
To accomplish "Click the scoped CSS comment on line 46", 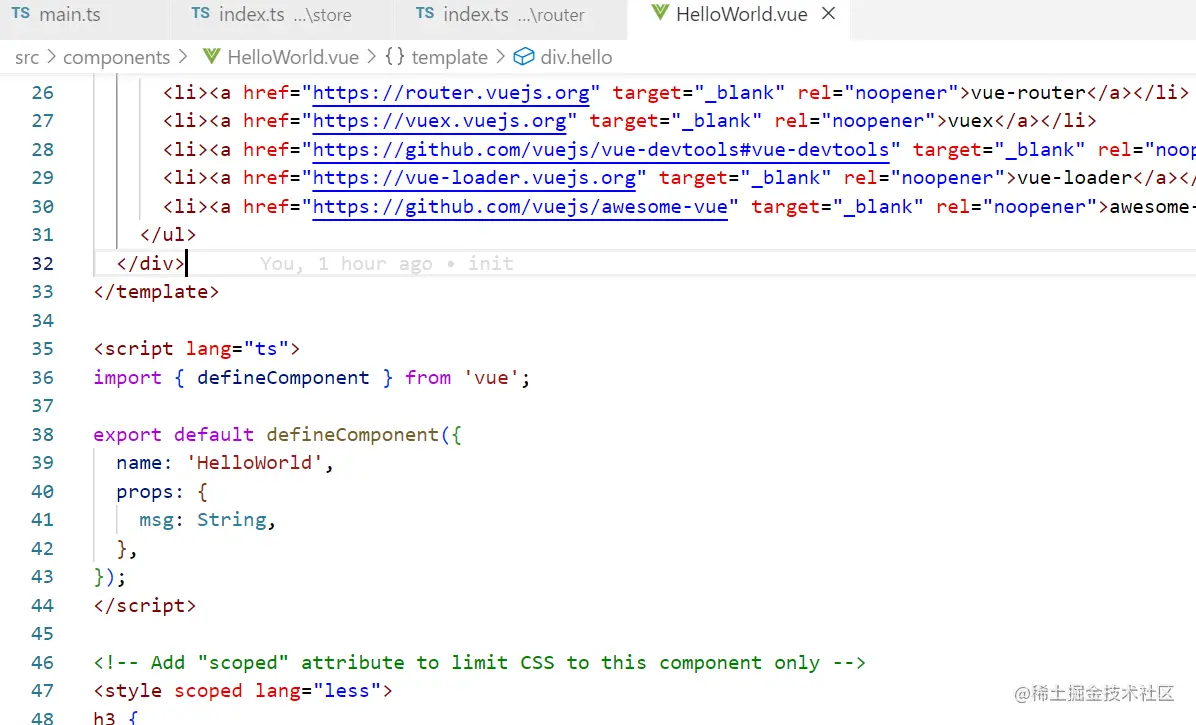I will [x=480, y=662].
